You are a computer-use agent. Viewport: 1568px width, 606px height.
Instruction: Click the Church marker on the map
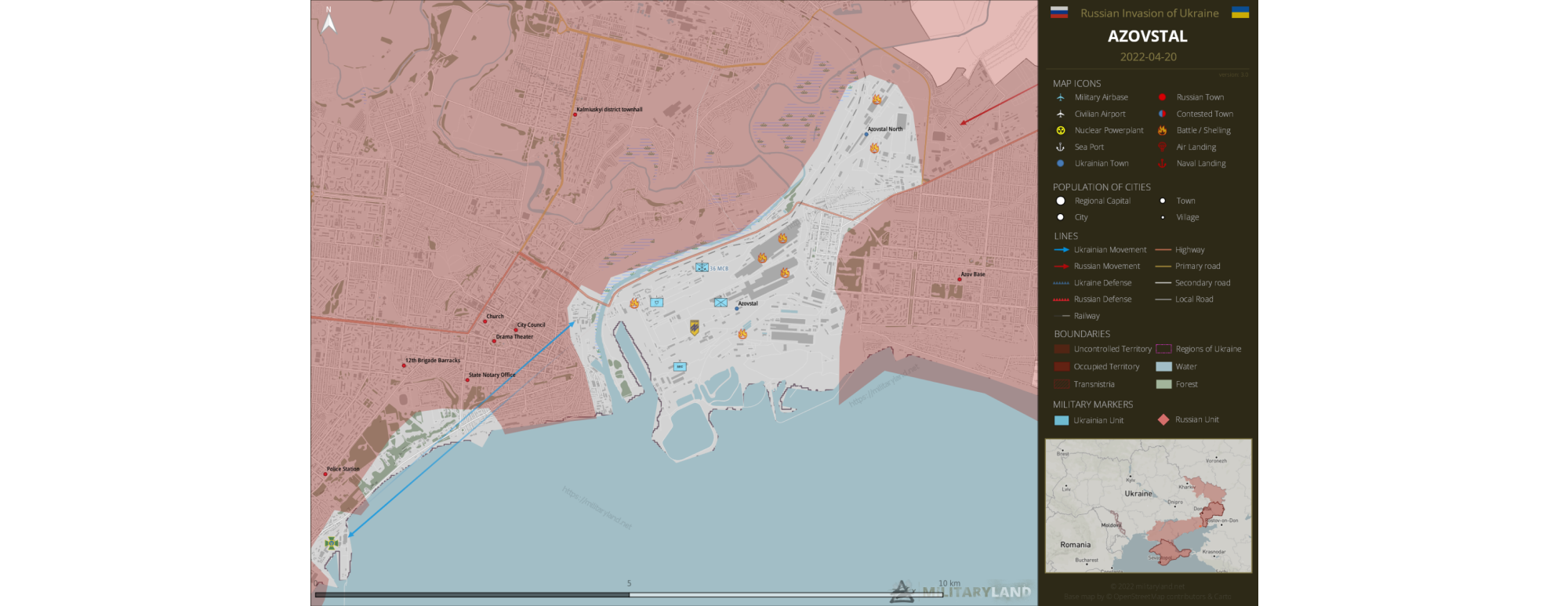click(485, 321)
